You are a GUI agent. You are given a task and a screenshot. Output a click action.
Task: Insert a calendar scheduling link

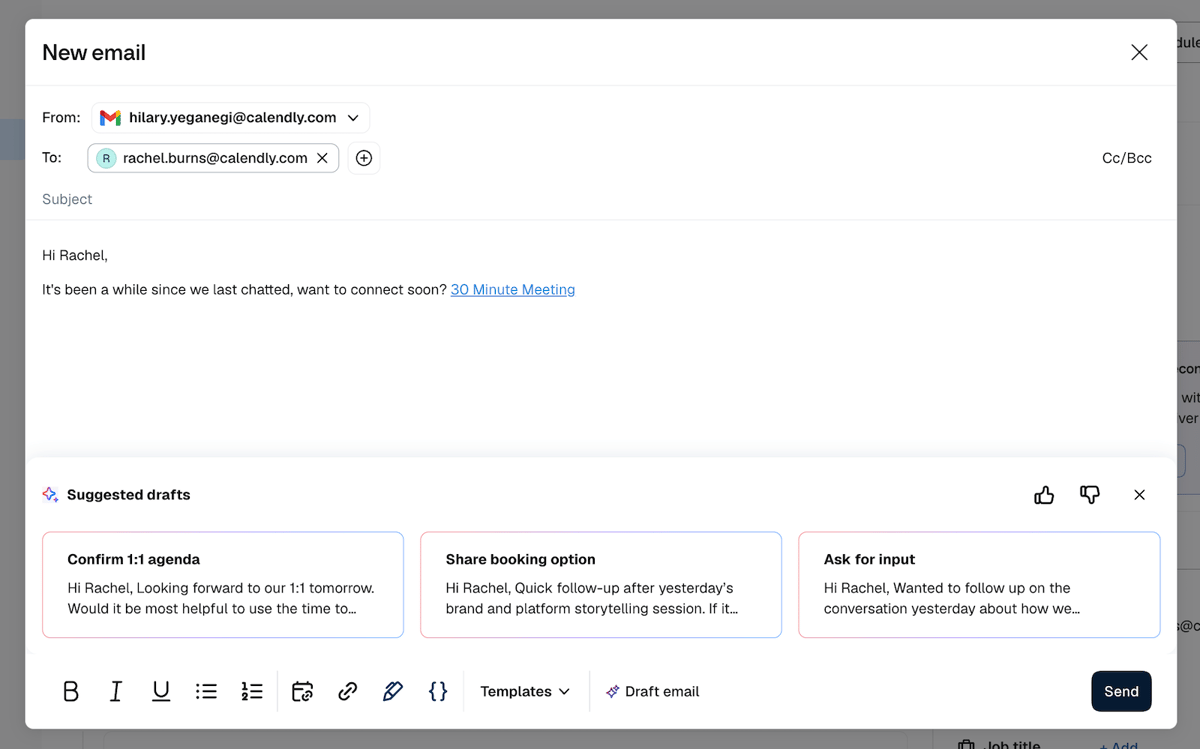click(302, 691)
